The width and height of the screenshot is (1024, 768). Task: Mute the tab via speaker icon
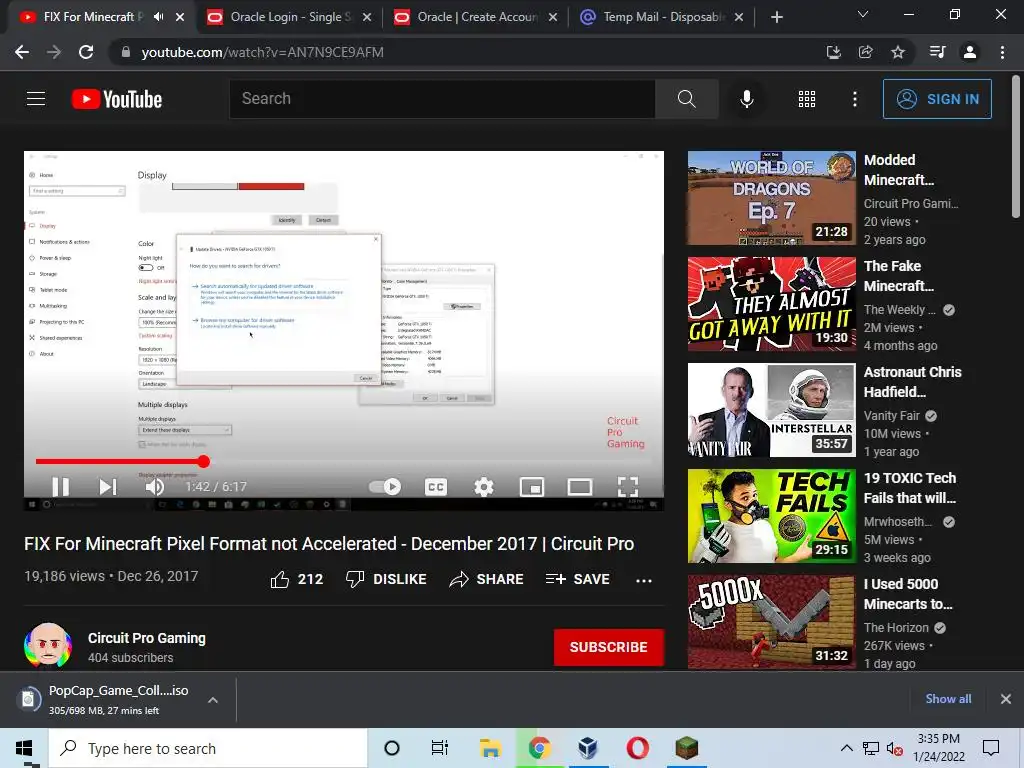point(159,17)
